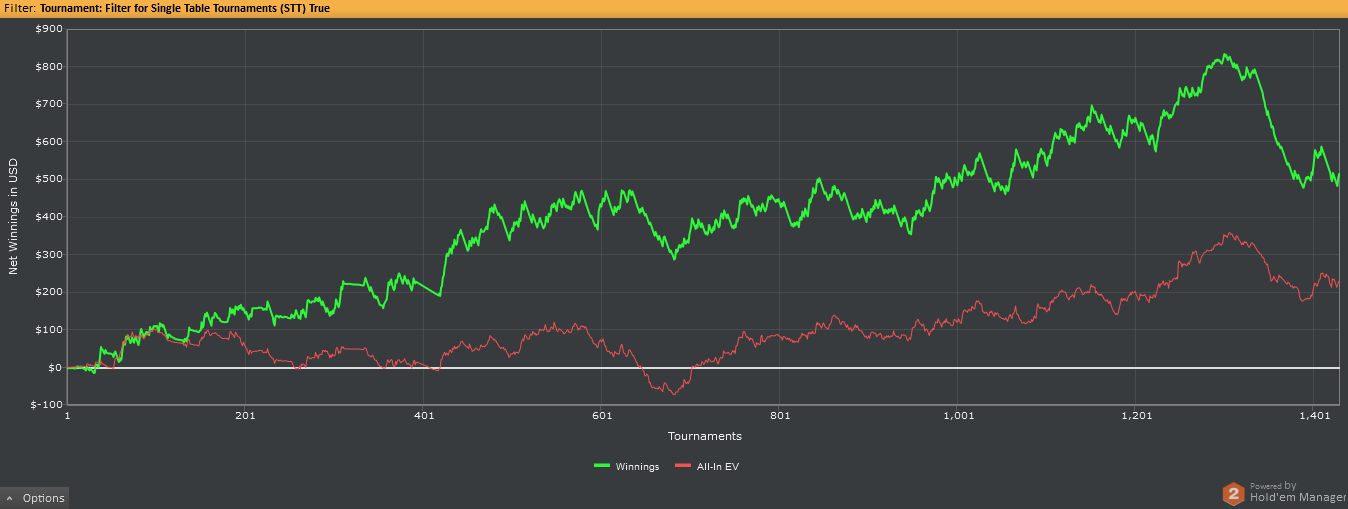Screen dimensions: 1348x509
Task: Click the $0 y-axis tick label
Action: [x=55, y=368]
